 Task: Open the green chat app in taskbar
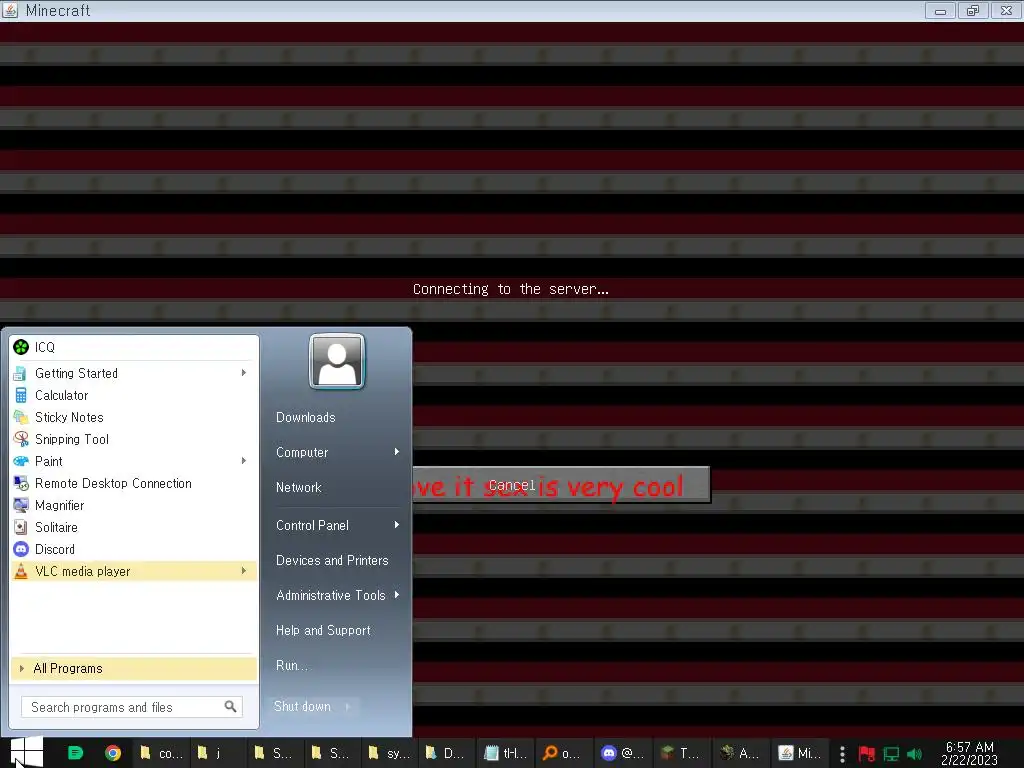click(x=75, y=753)
